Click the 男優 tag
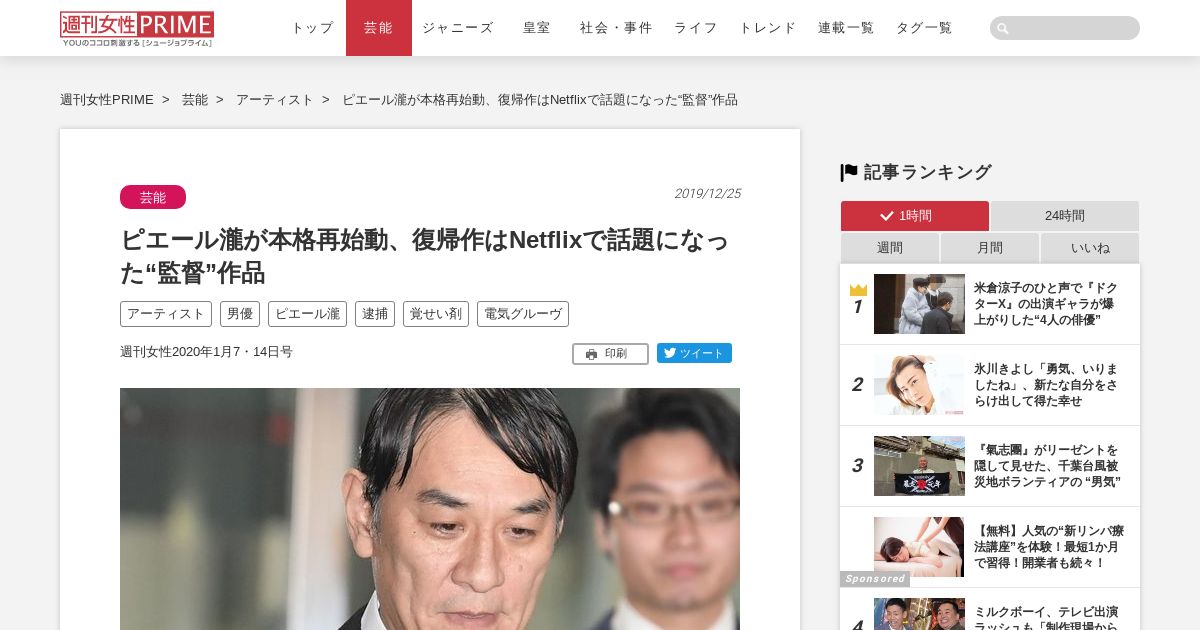Screen dimensions: 1200x630 240,314
